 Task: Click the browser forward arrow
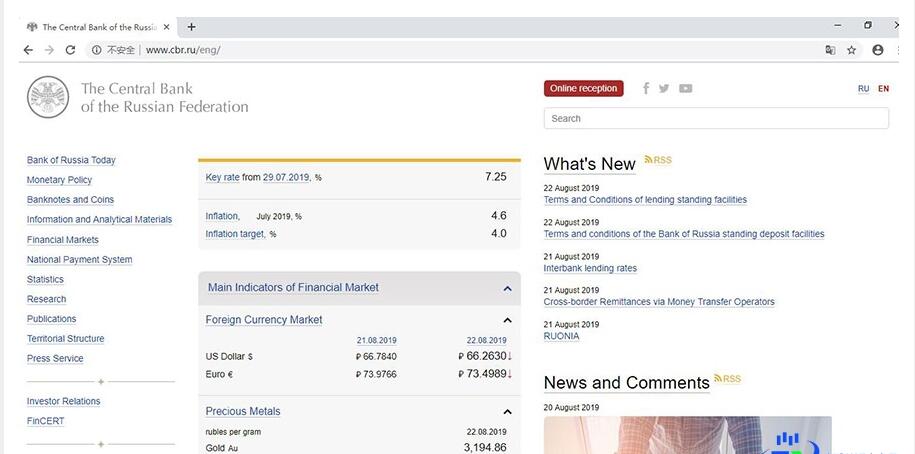49,50
